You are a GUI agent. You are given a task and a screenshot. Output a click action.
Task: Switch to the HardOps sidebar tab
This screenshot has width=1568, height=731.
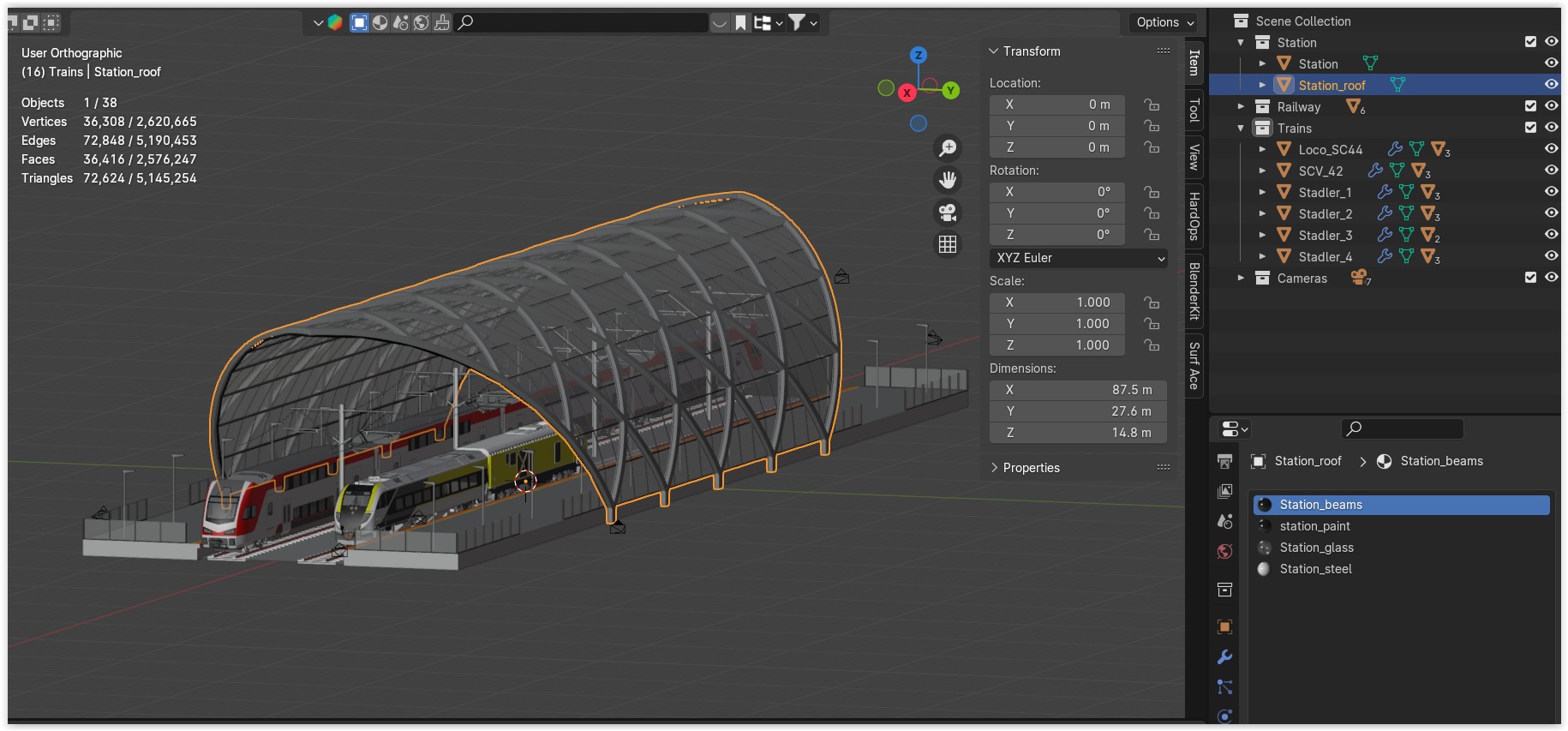pyautogui.click(x=1194, y=216)
